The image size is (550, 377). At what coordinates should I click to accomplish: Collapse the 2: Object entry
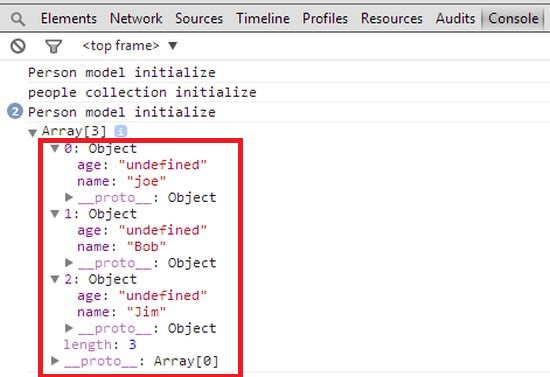coord(55,279)
